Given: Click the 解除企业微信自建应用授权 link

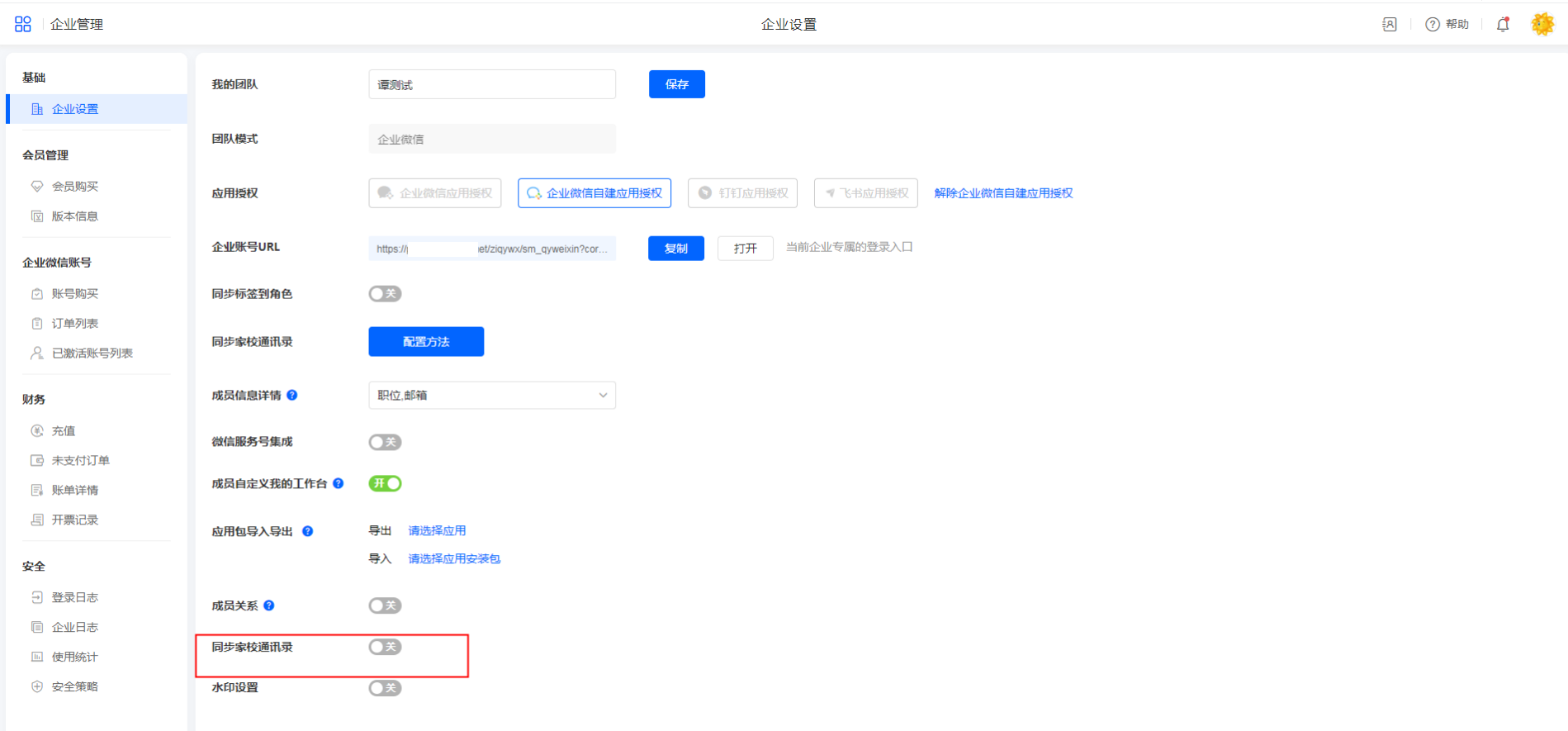Looking at the screenshot, I should click(1003, 193).
